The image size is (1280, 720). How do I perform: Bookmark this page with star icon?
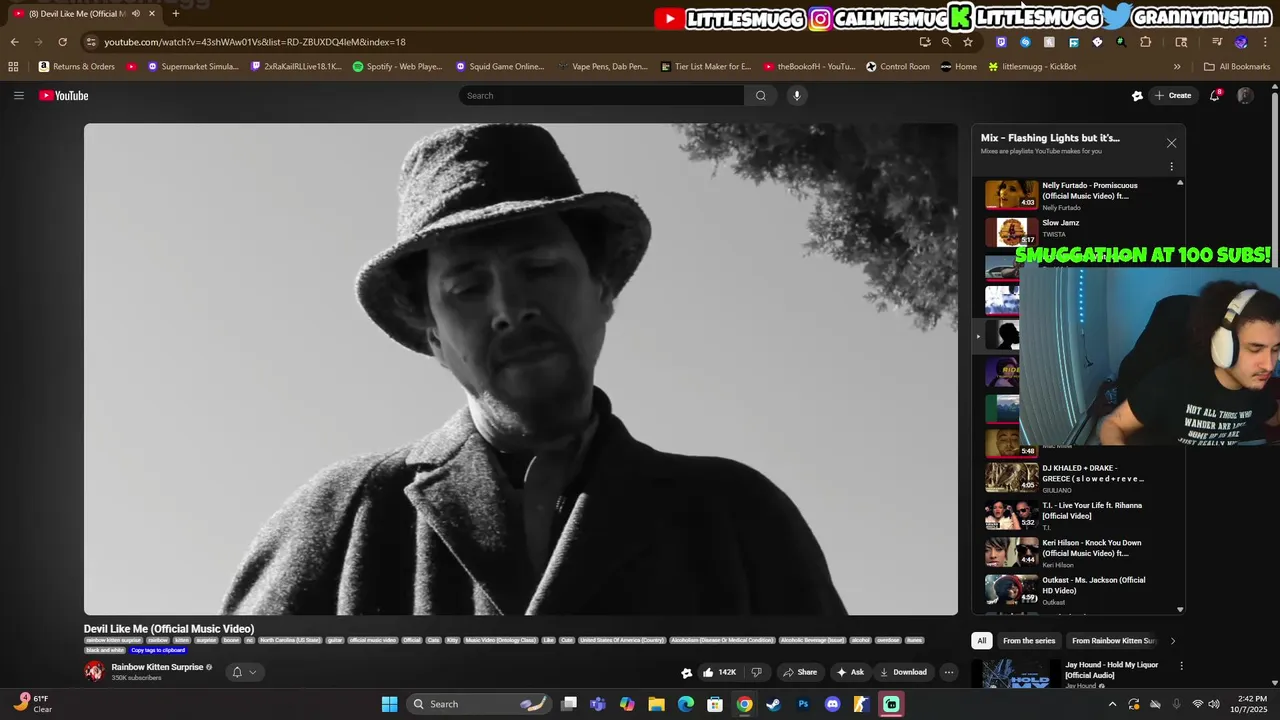coord(968,42)
